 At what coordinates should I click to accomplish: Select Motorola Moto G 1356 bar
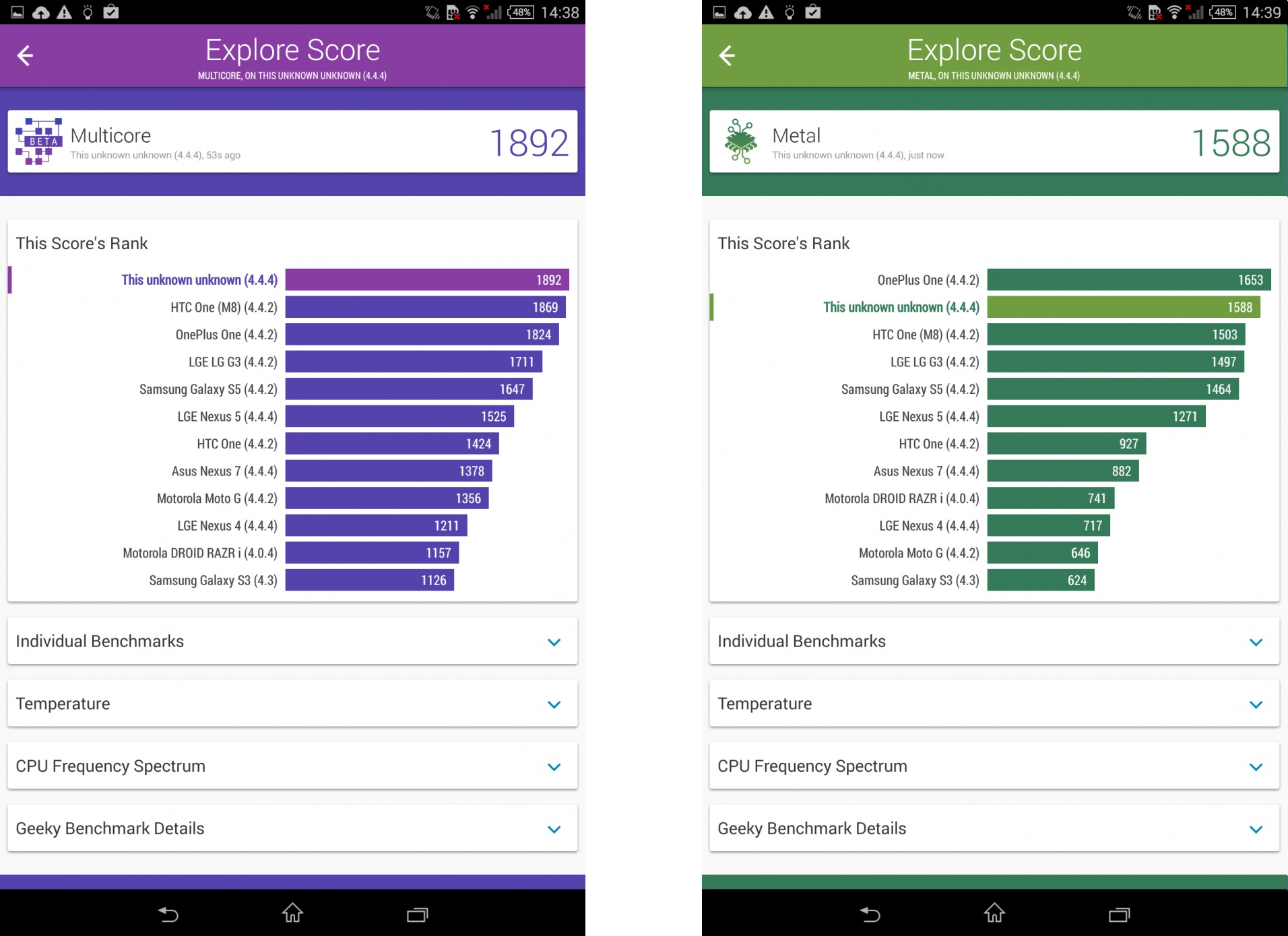pos(387,498)
